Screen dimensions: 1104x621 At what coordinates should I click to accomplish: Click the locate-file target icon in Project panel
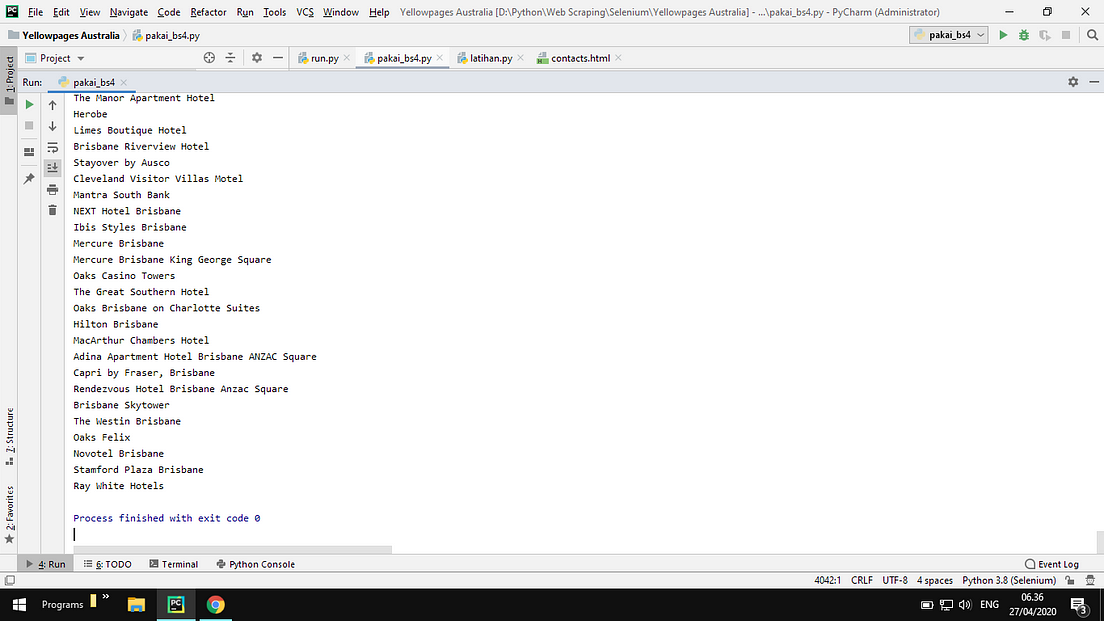coord(209,58)
